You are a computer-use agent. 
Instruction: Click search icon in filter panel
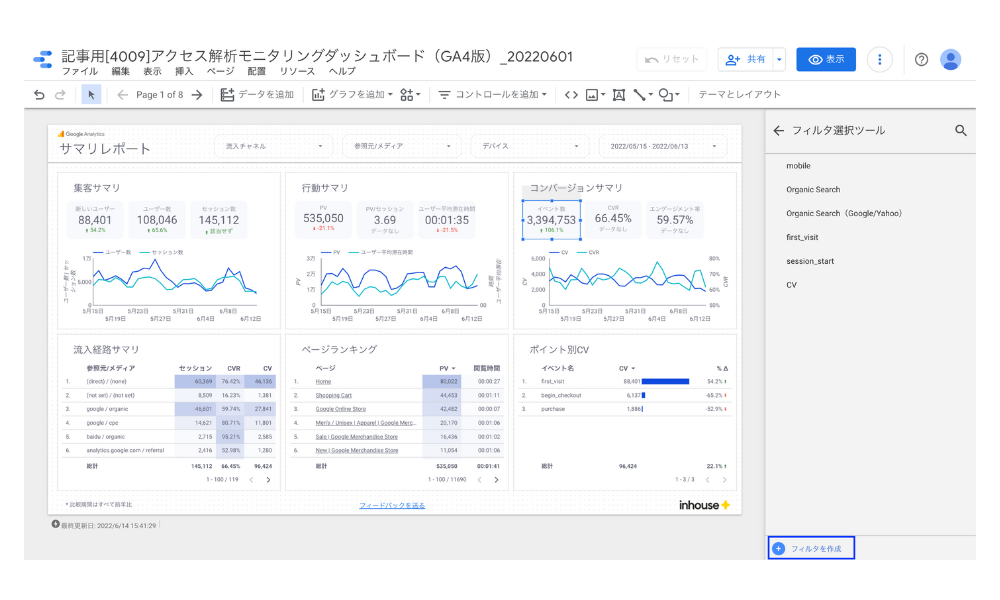click(x=960, y=131)
